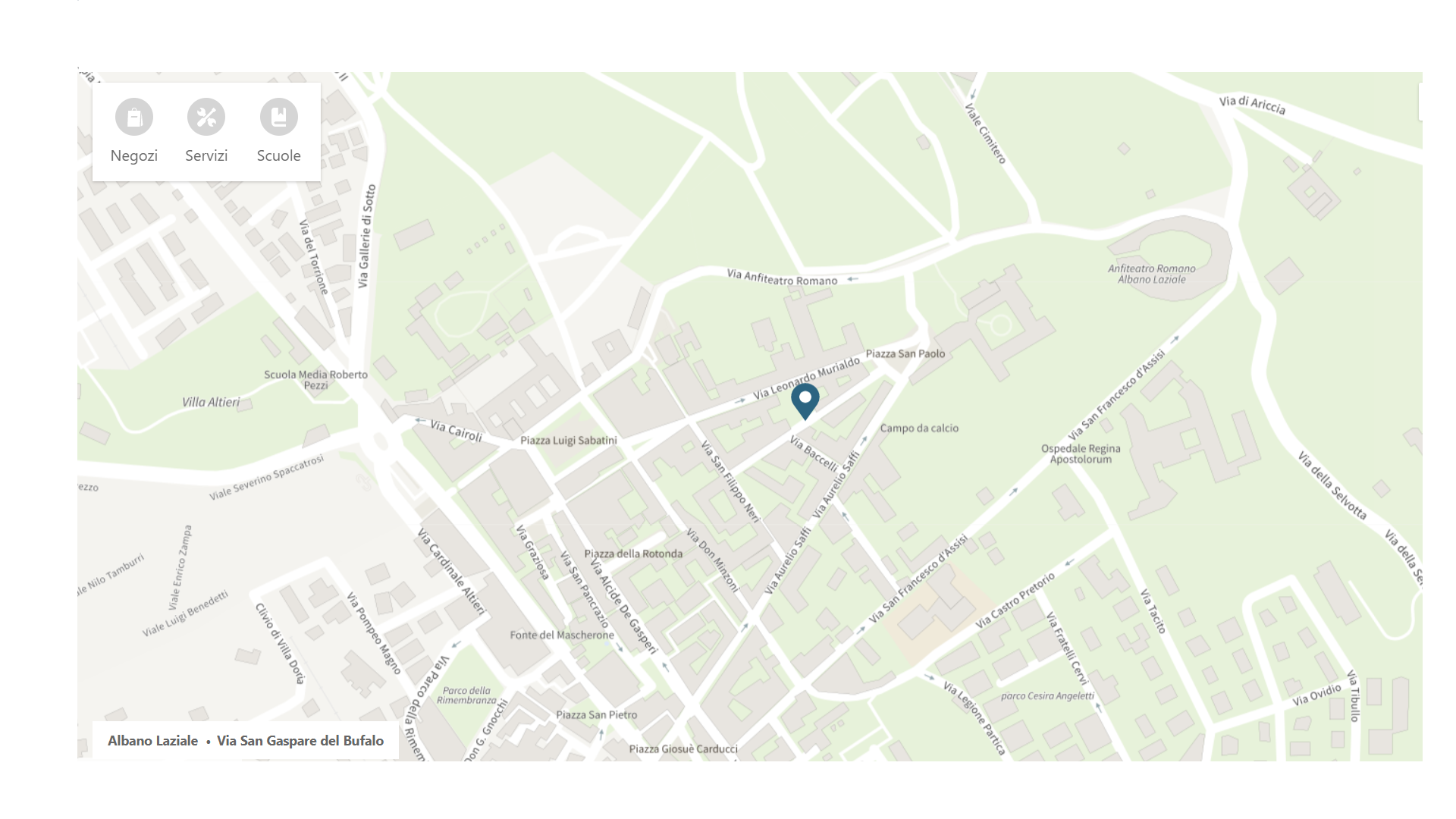This screenshot has width=1456, height=819.
Task: Click the Fonte del Mascherone label
Action: pos(562,635)
